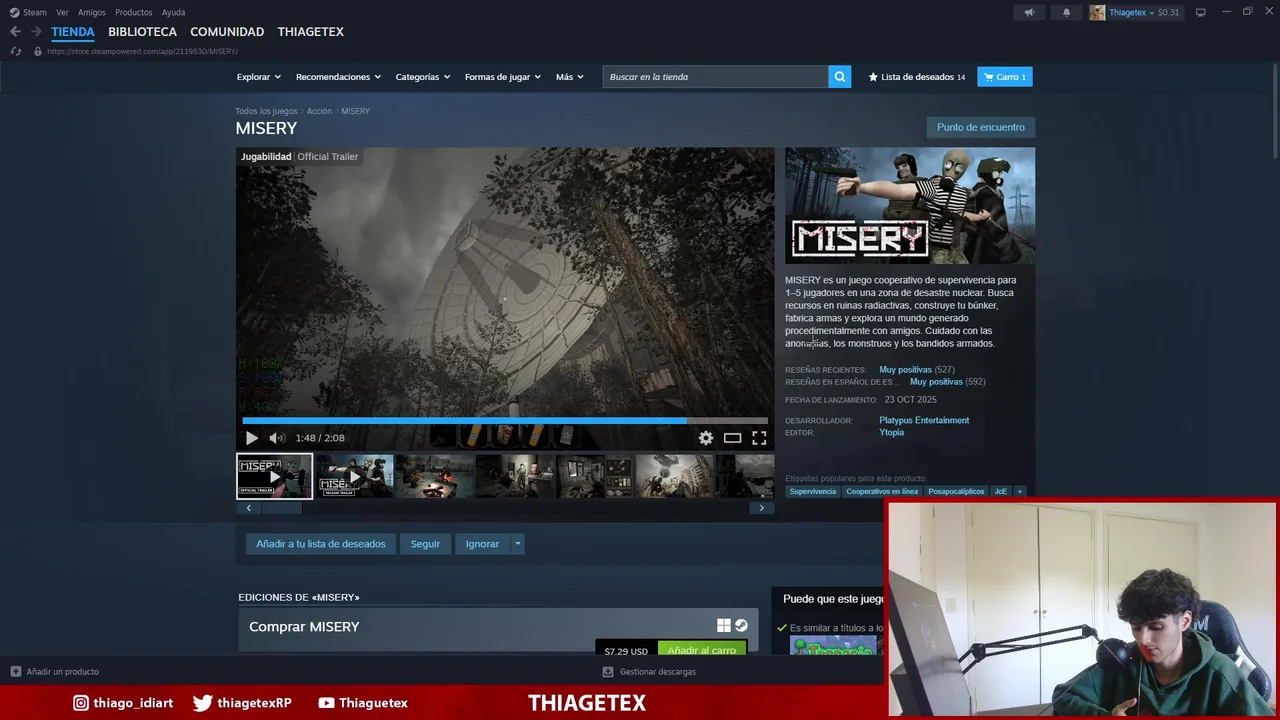Click the Windows platform icon
The width and height of the screenshot is (1280, 720).
(724, 626)
